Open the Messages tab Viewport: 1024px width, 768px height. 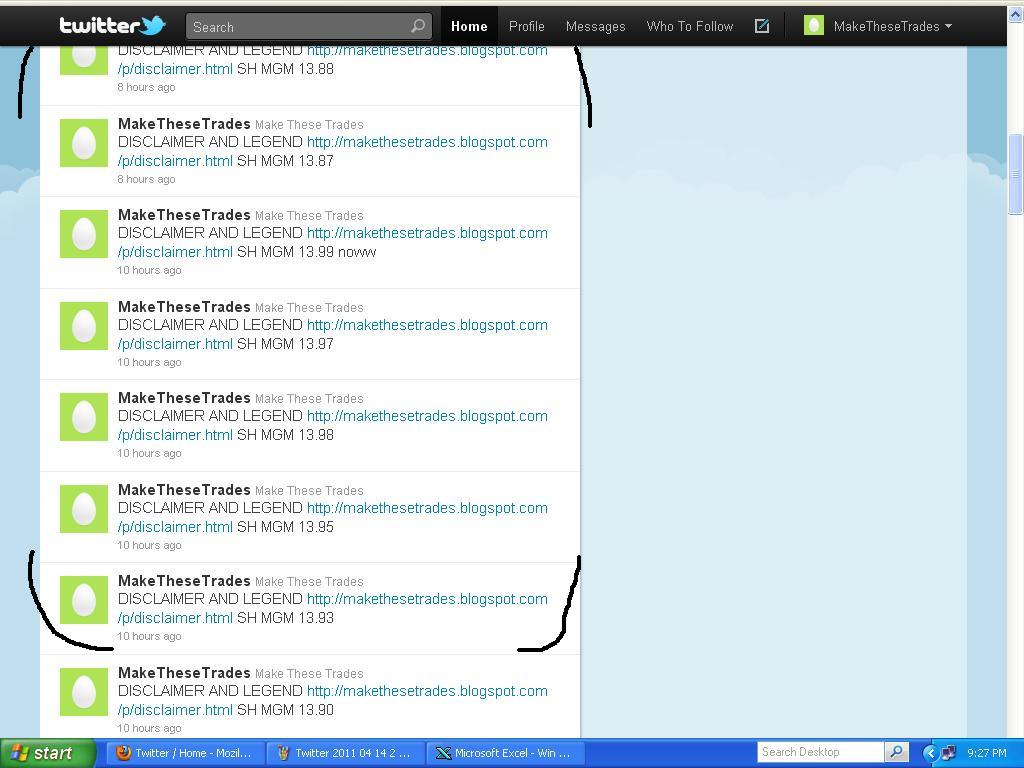[596, 26]
